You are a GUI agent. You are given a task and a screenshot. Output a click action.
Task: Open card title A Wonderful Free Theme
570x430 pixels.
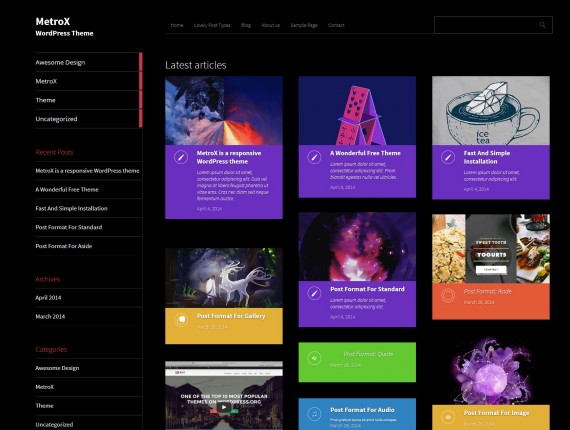(x=365, y=153)
